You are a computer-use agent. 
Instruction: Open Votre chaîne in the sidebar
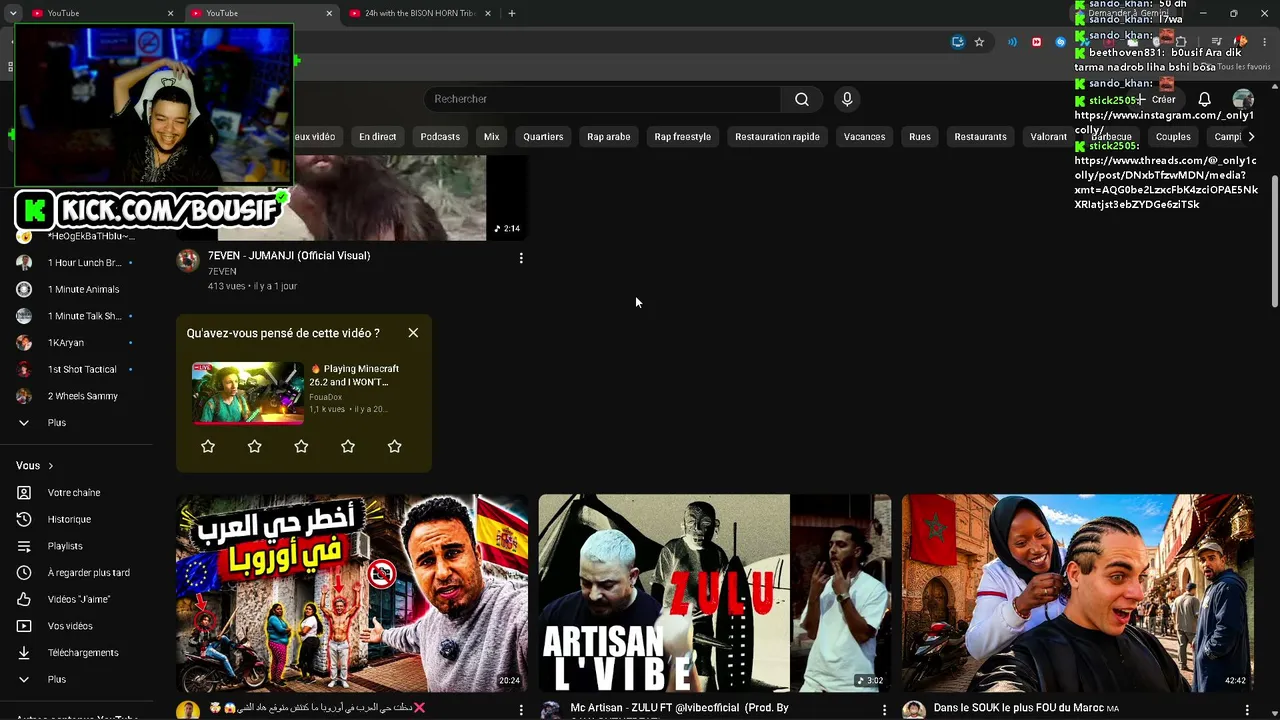point(76,493)
